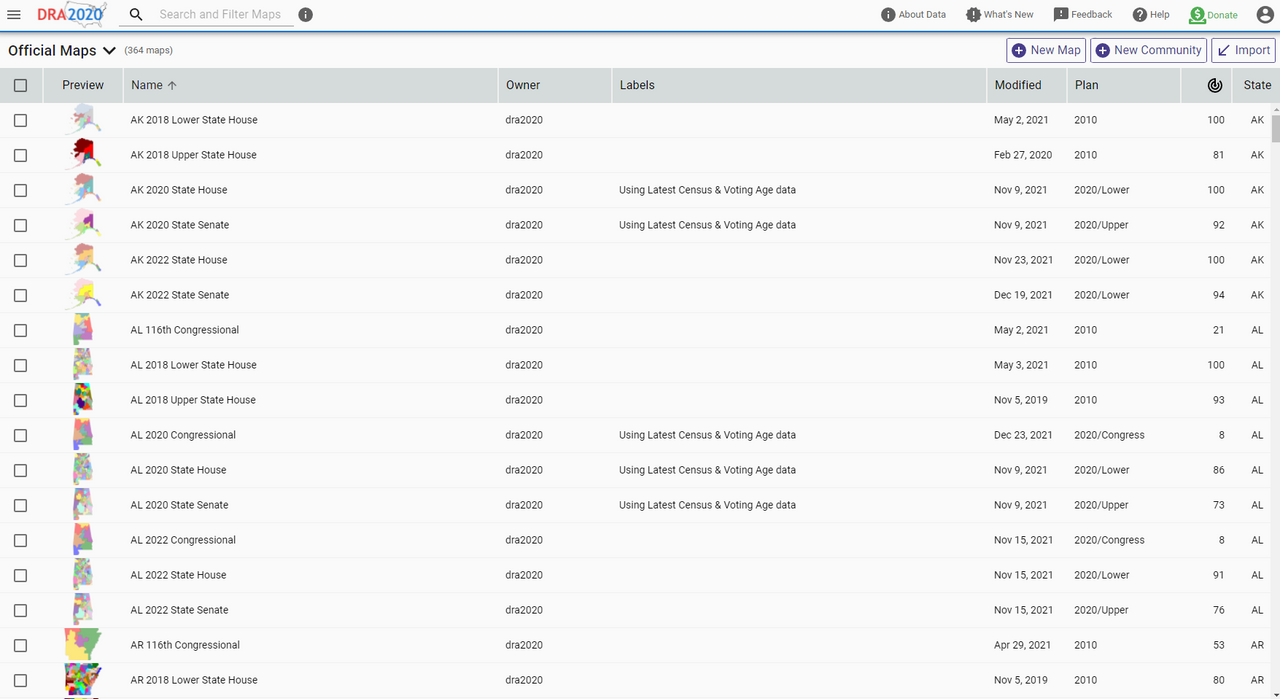Screen dimensions: 1280x699
Task: Toggle the select-all checkbox in header
Action: pyautogui.click(x=20, y=85)
